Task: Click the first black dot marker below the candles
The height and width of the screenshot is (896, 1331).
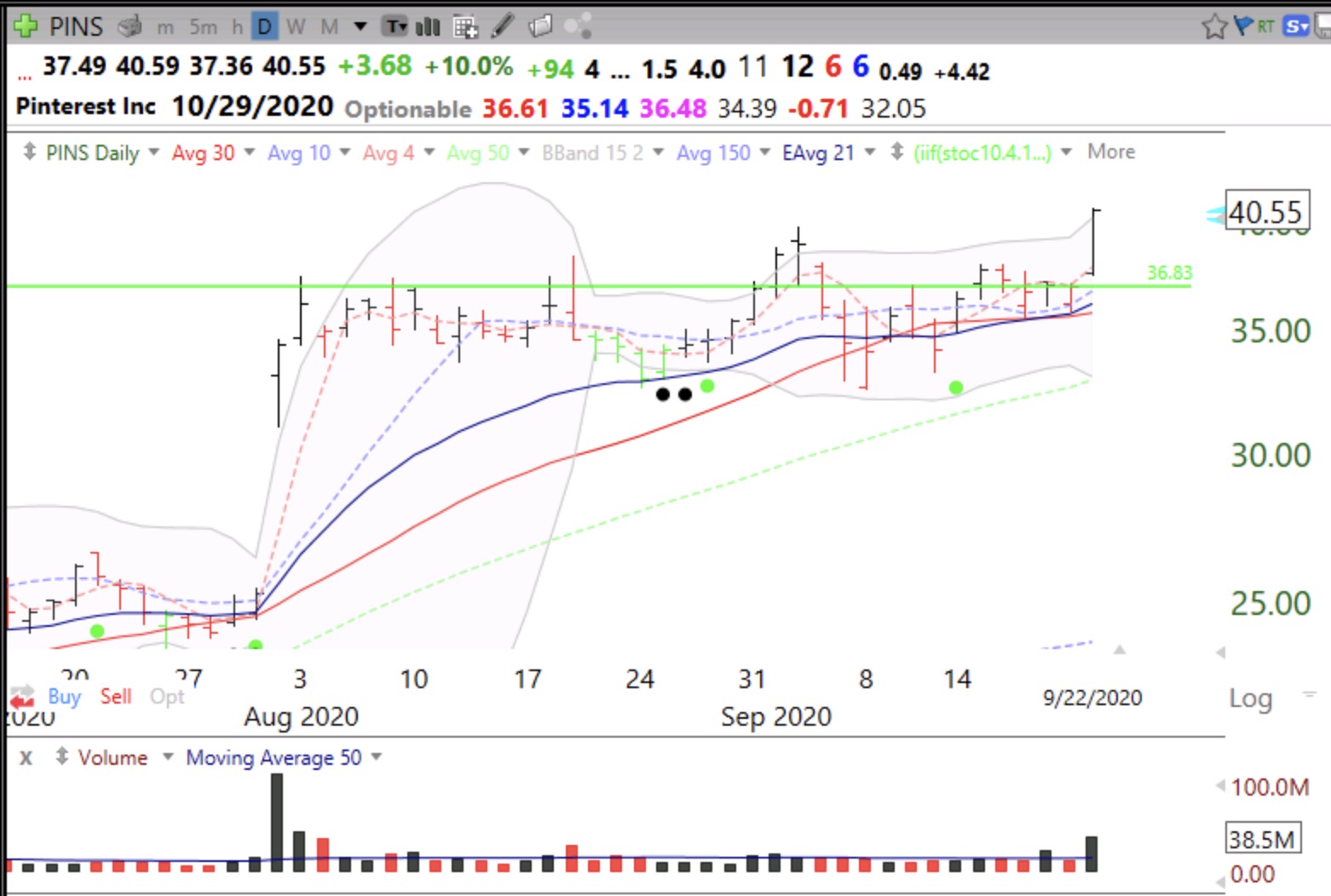Action: [x=663, y=394]
